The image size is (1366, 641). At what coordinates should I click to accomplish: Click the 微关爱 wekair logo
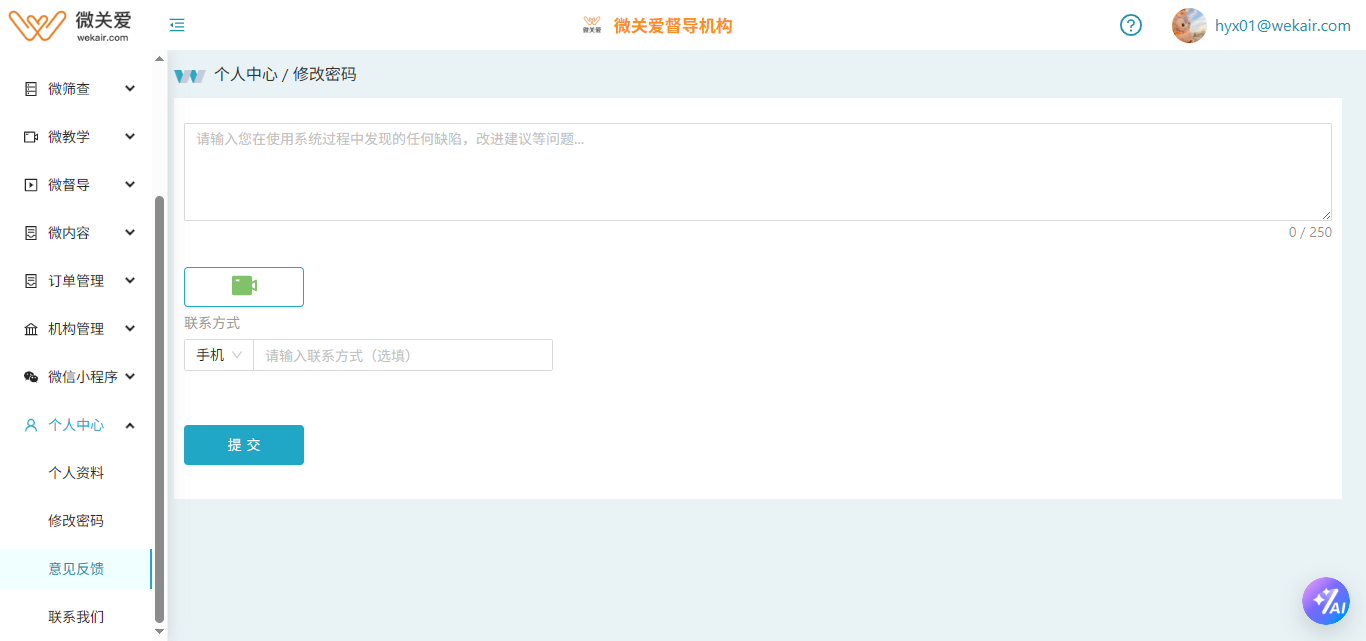click(x=70, y=26)
